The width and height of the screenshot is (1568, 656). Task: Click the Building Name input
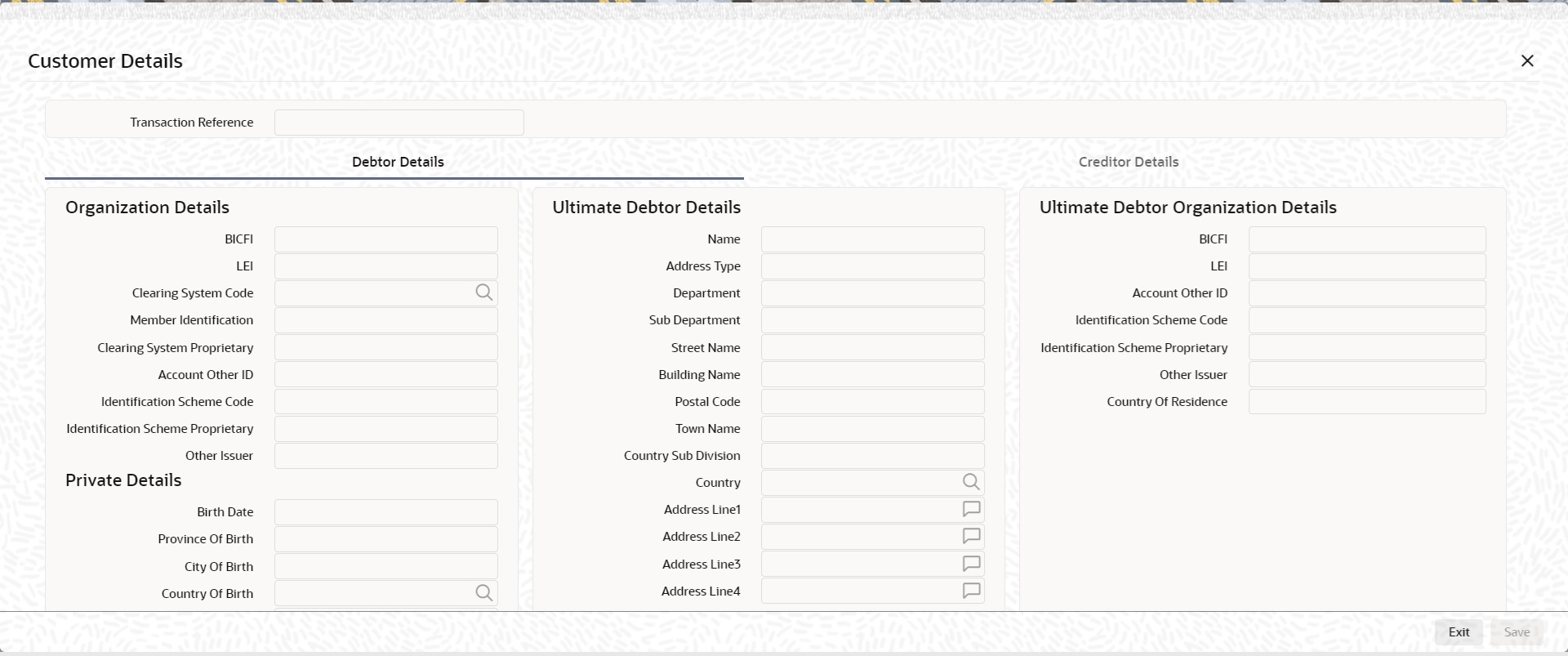point(873,374)
